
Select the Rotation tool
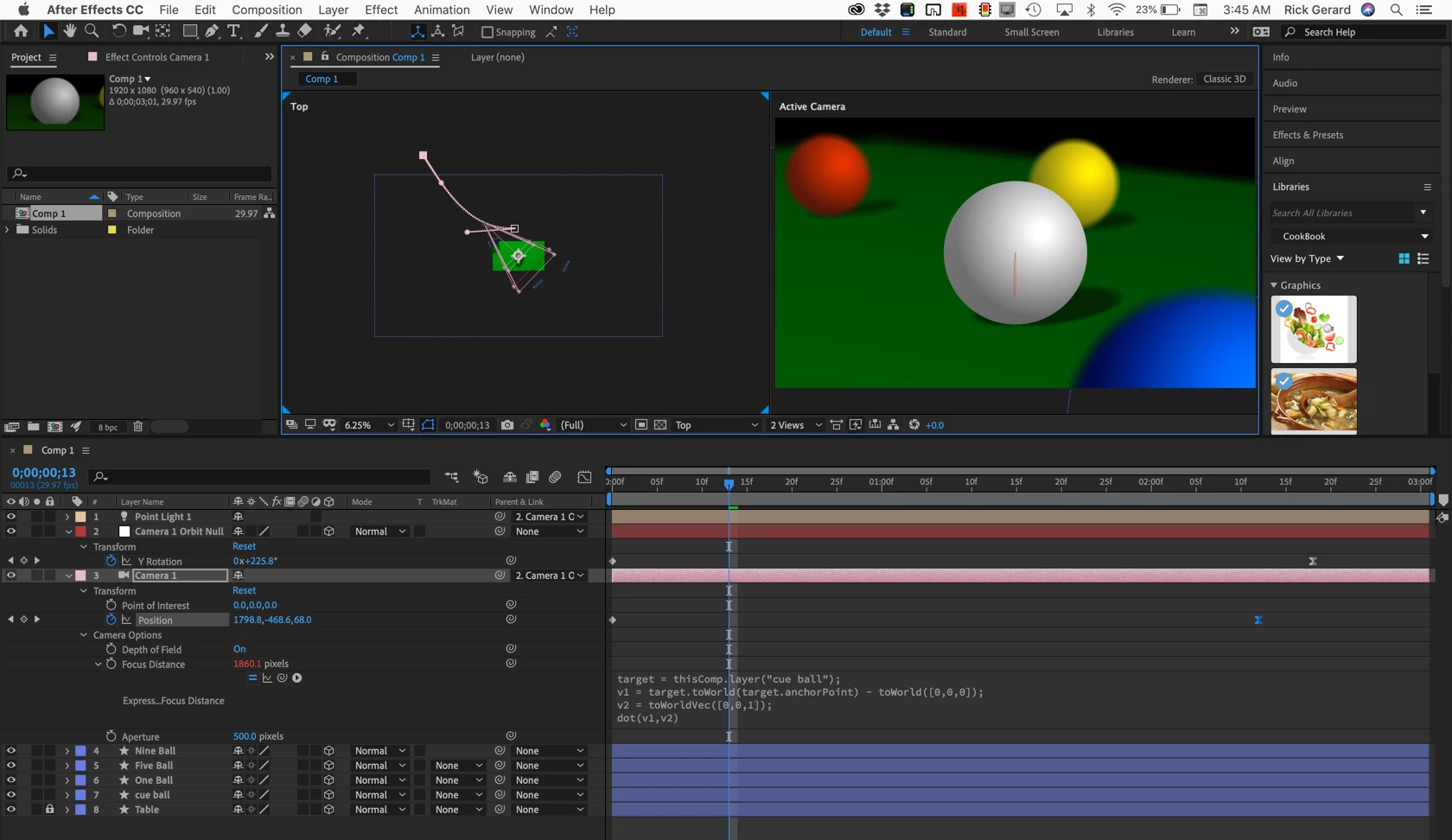(118, 31)
